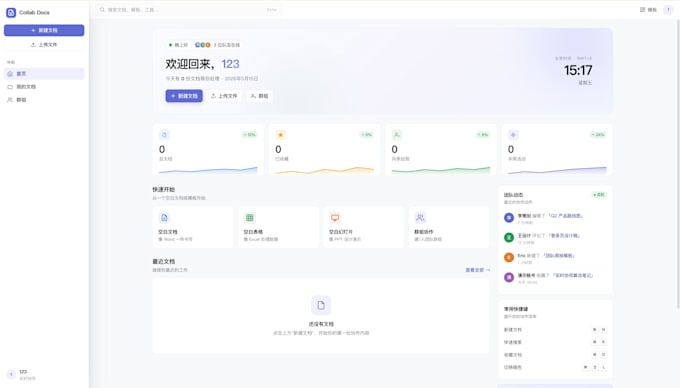Open 群组 in the sidebar navigation

(44, 100)
